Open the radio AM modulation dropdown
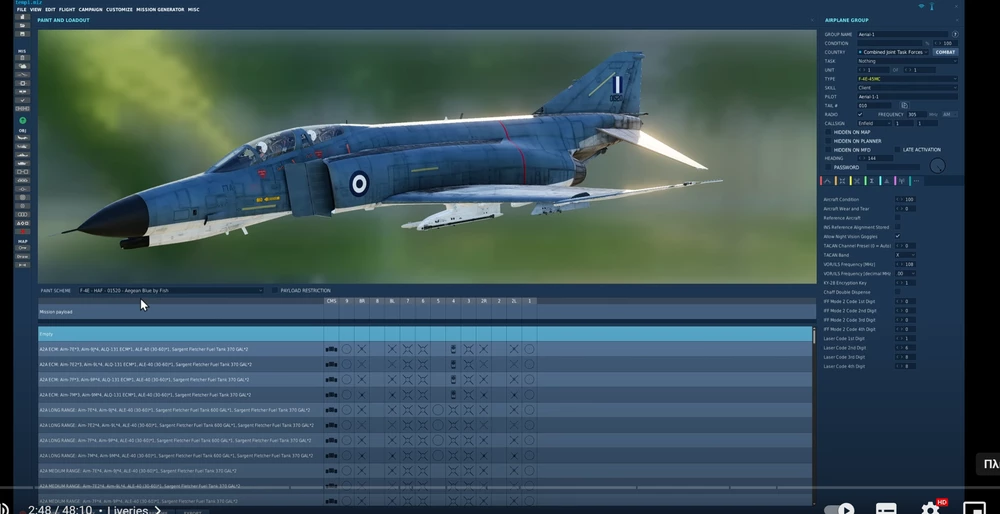The image size is (1000, 514). point(950,114)
